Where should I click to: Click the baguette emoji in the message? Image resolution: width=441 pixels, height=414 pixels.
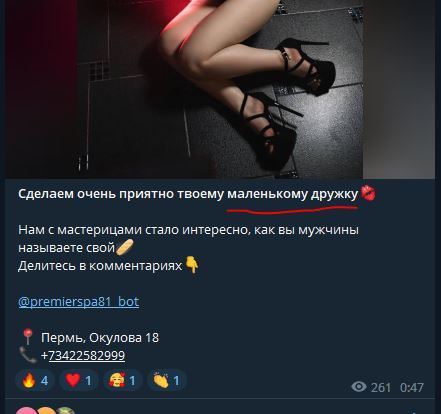[125, 248]
